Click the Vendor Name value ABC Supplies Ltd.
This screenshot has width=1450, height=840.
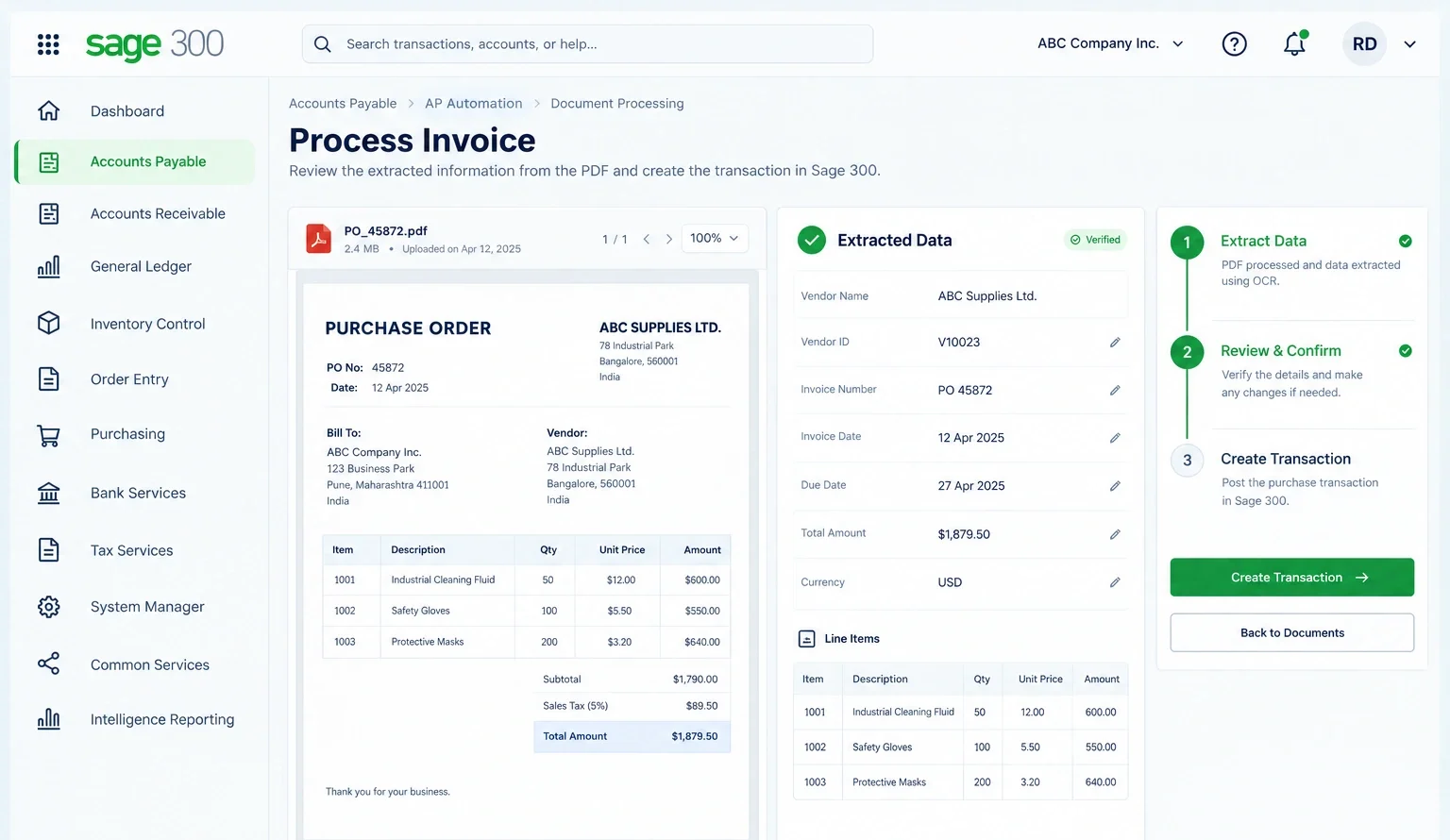[987, 296]
